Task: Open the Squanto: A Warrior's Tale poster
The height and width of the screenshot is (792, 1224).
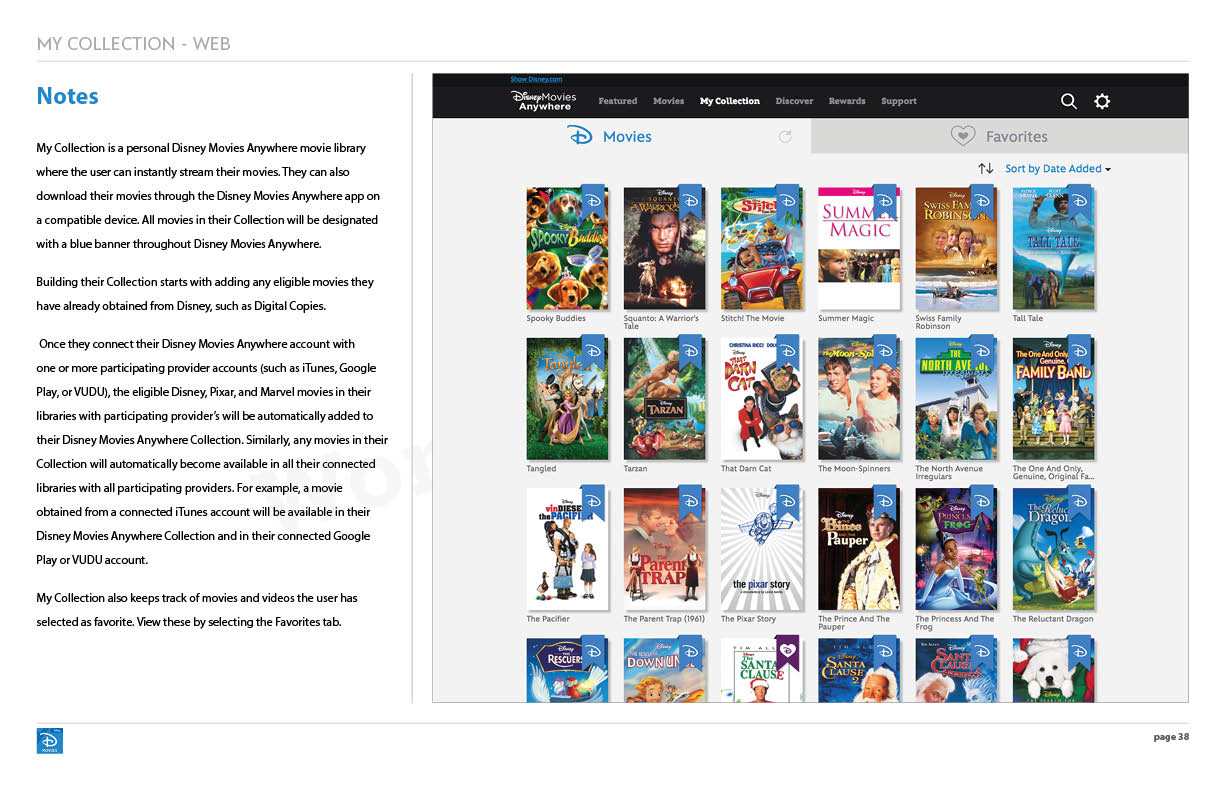Action: [664, 248]
